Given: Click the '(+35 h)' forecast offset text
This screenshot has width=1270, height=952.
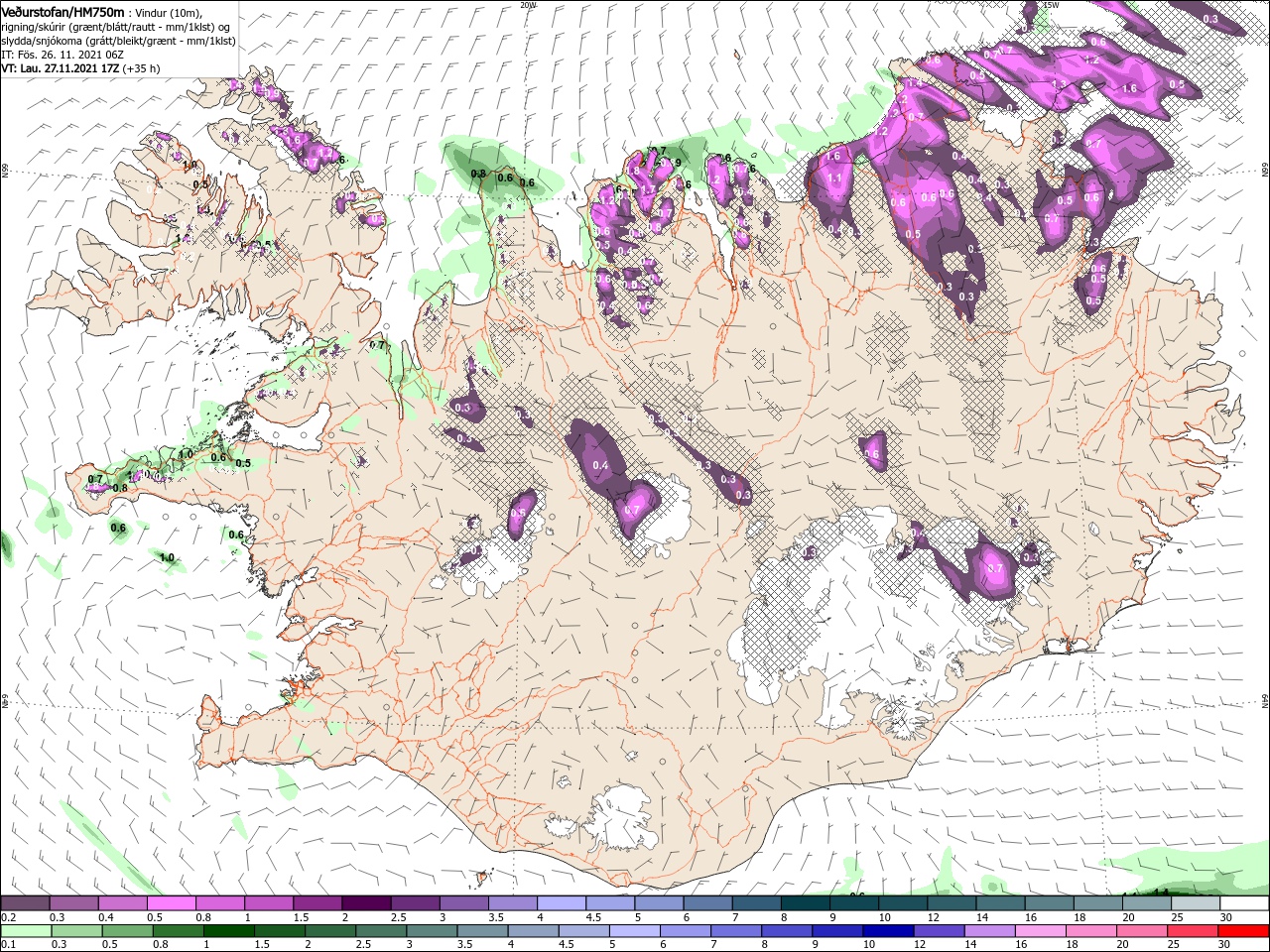Looking at the screenshot, I should tap(142, 68).
